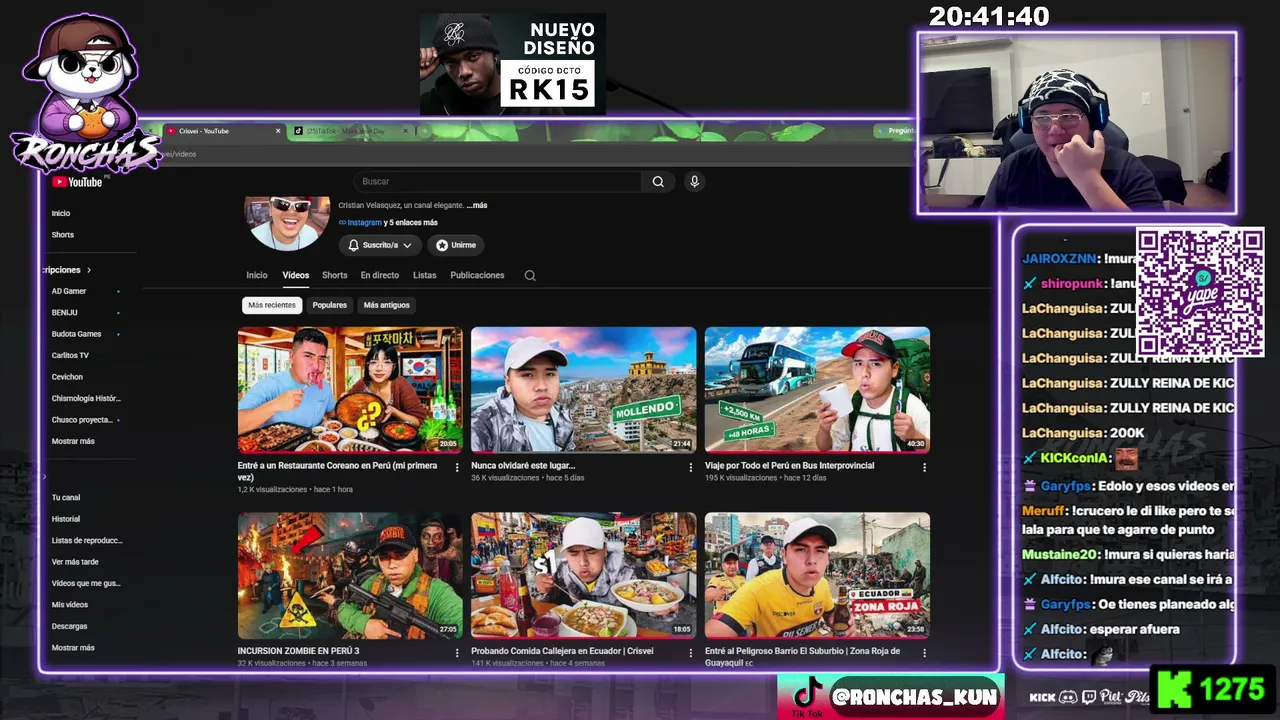Viewport: 1280px width, 720px height.
Task: Expand the library list with bottom 'Mostrar más'
Action: (x=73, y=648)
